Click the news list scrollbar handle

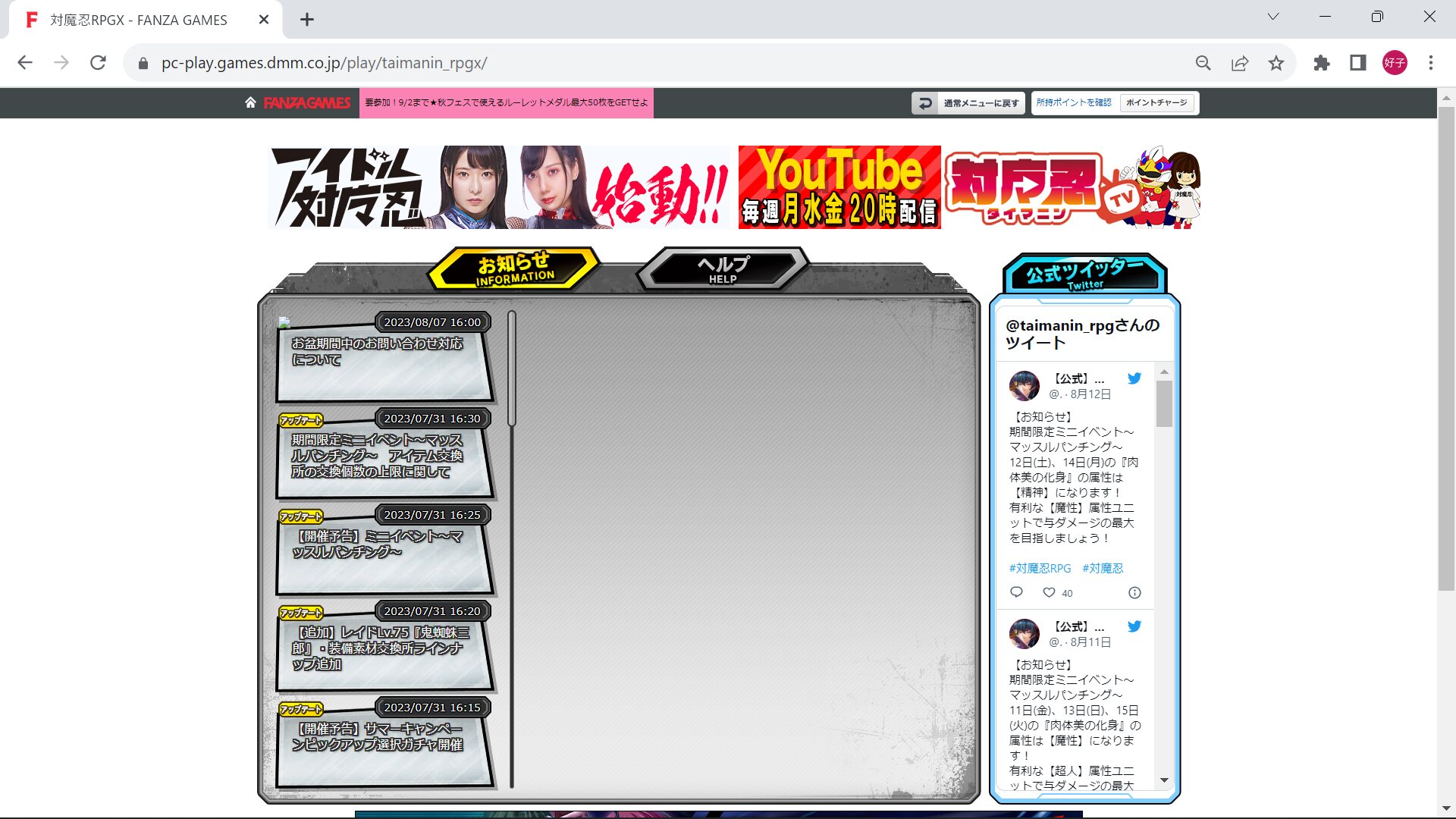pyautogui.click(x=512, y=368)
